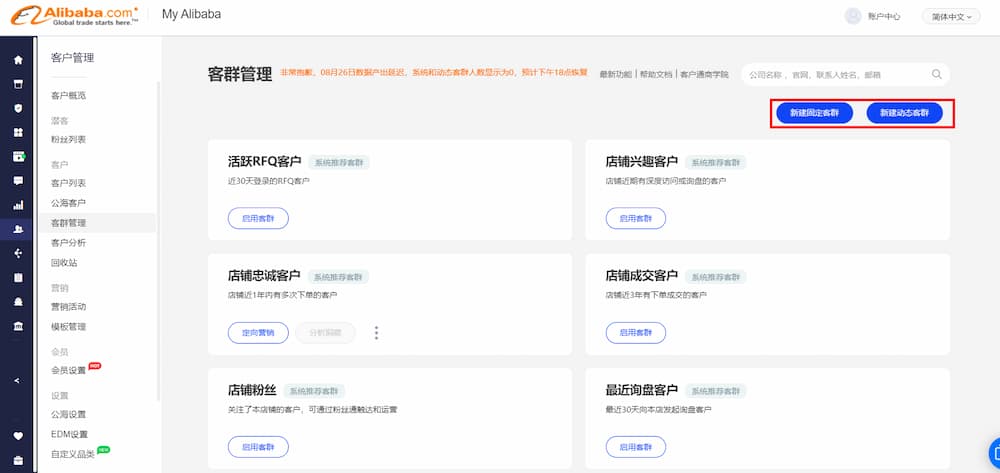Click the branching arrows icon in sidebar
The height and width of the screenshot is (473, 1000).
18,253
